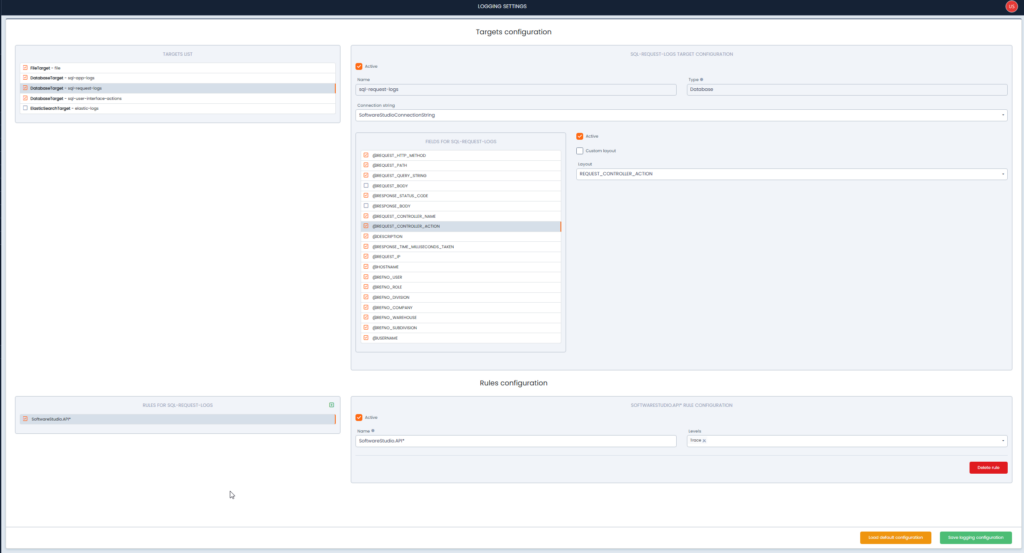Toggle Active checkbox in target configuration
The height and width of the screenshot is (553, 1024).
359,66
